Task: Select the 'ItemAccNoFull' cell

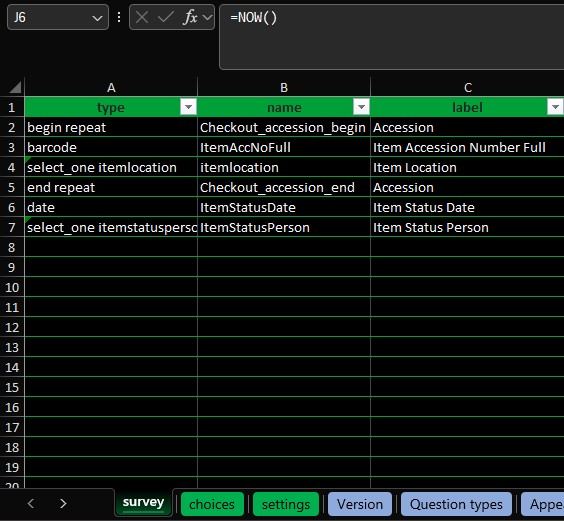Action: [x=284, y=147]
